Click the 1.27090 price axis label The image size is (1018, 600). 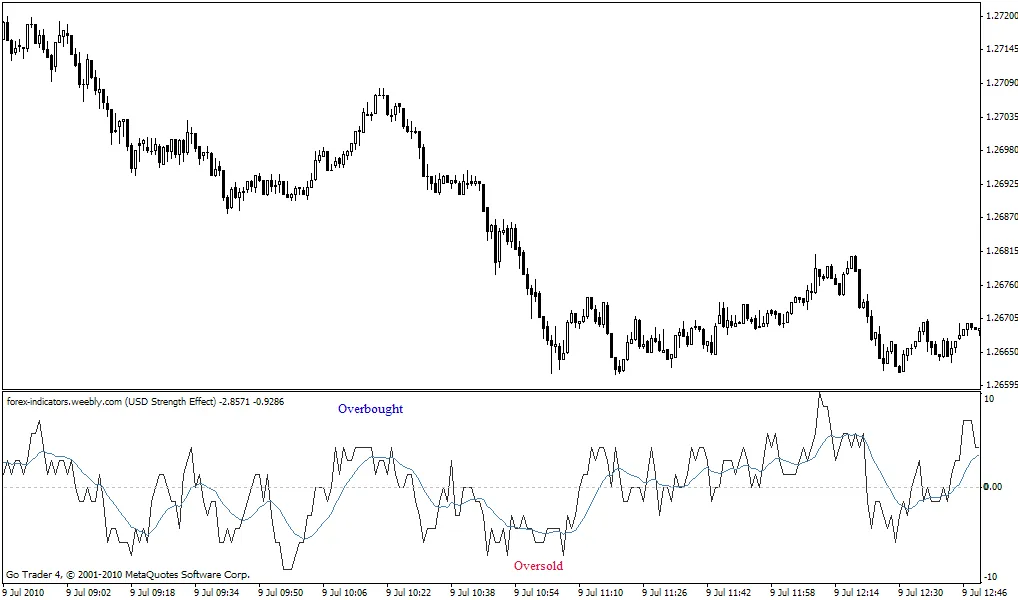(x=1001, y=82)
